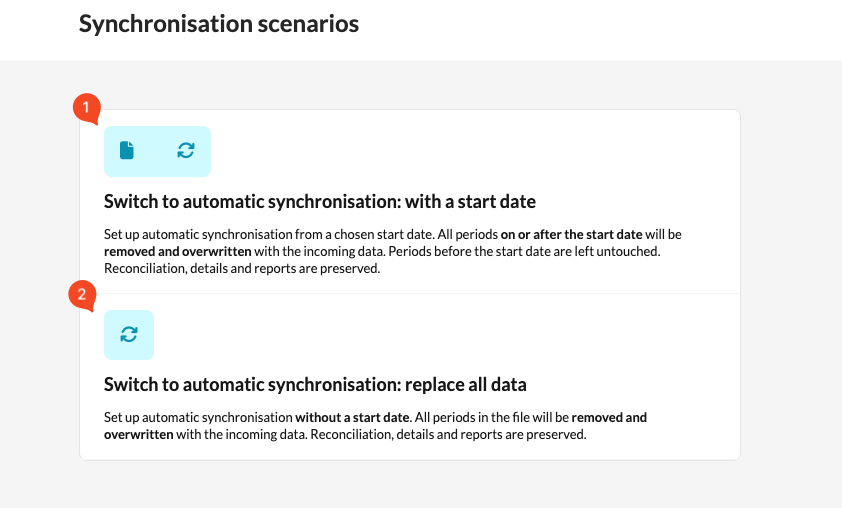842x508 pixels.
Task: Select 'Switch to automatic synchronisation: replace all data' heading
Action: tap(315, 384)
